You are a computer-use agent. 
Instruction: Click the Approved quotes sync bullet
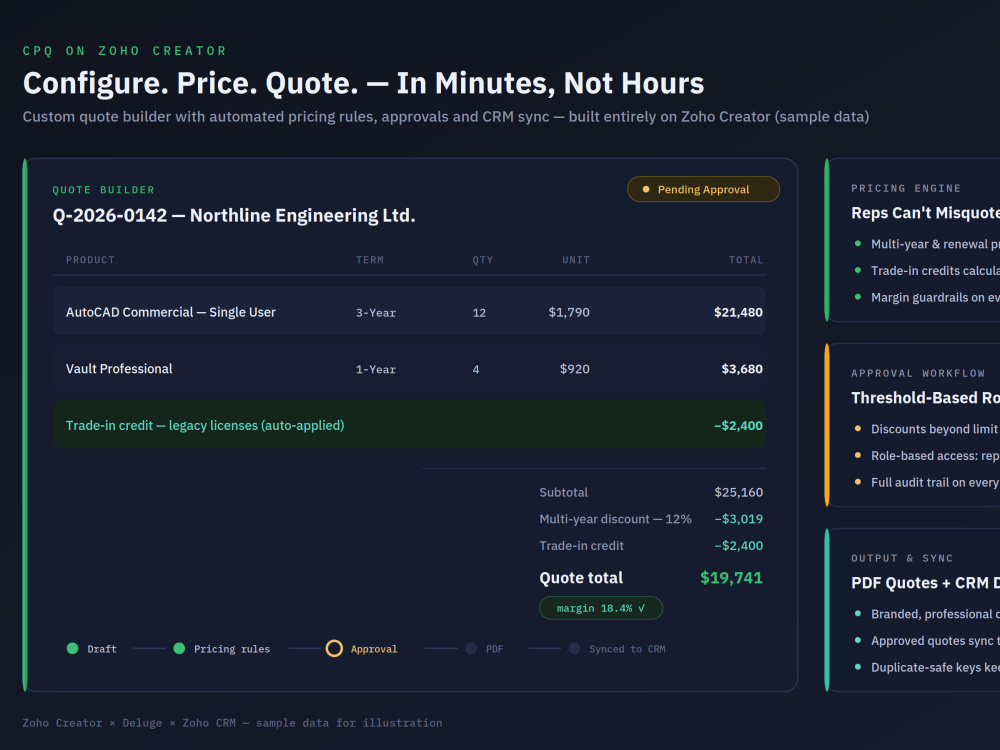click(935, 641)
